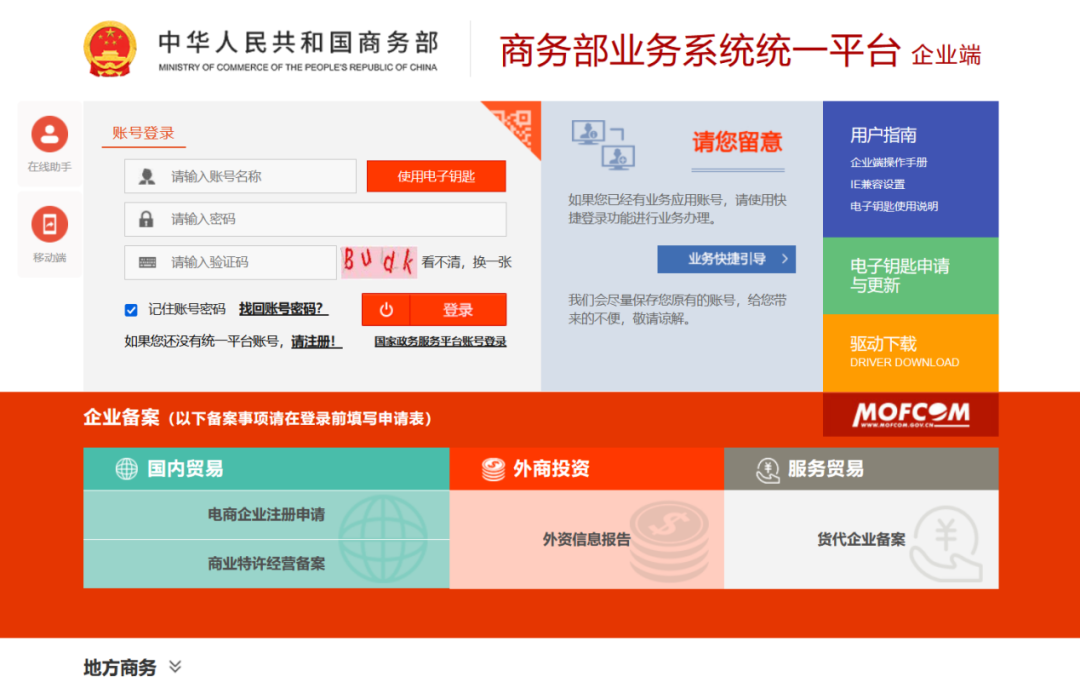Refresh captcha via 看不清，换一张
The width and height of the screenshot is (1080, 682).
point(467,262)
